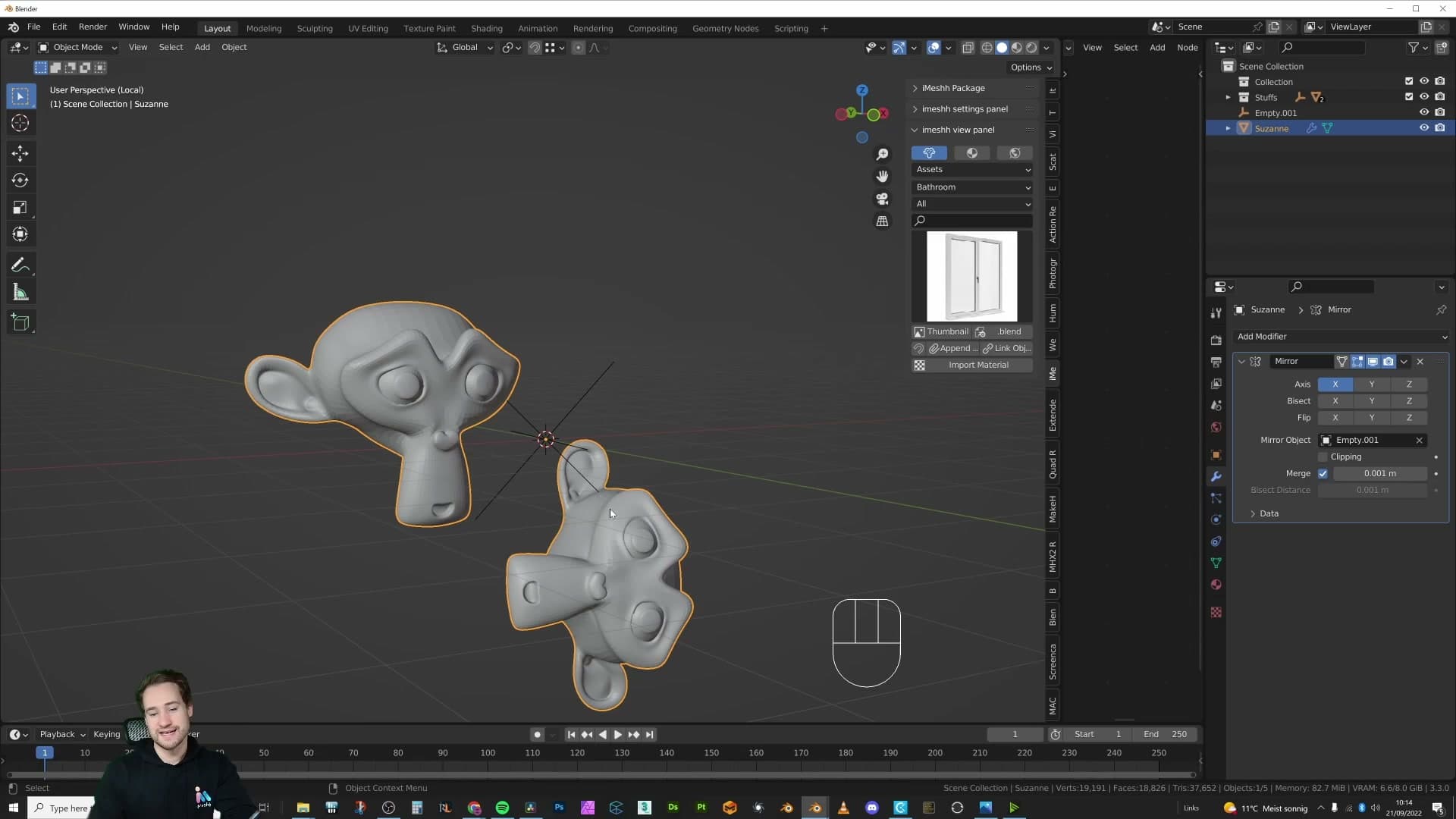
Task: Select the Cursor tool in the toolbar
Action: pyautogui.click(x=20, y=123)
